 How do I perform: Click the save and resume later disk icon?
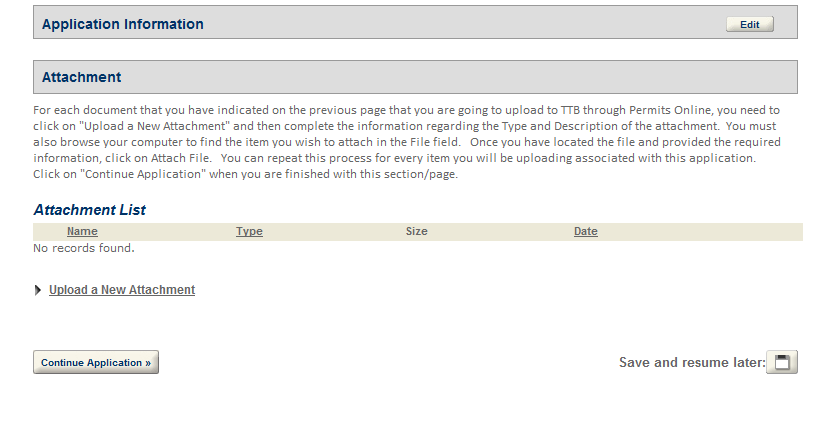(x=781, y=362)
